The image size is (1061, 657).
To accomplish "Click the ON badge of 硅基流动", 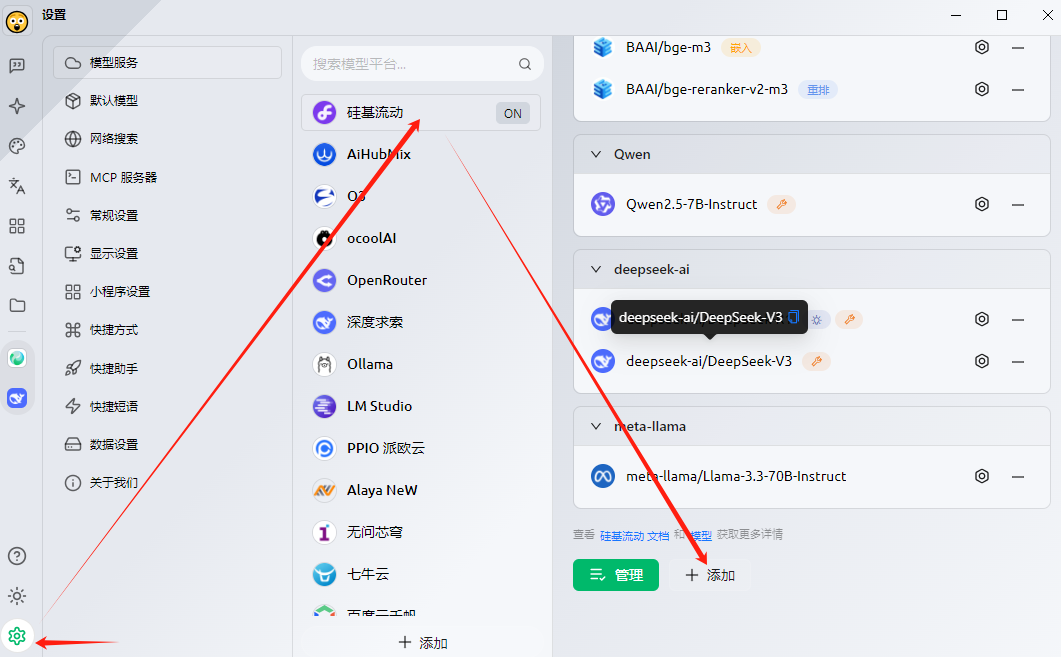I will (512, 114).
